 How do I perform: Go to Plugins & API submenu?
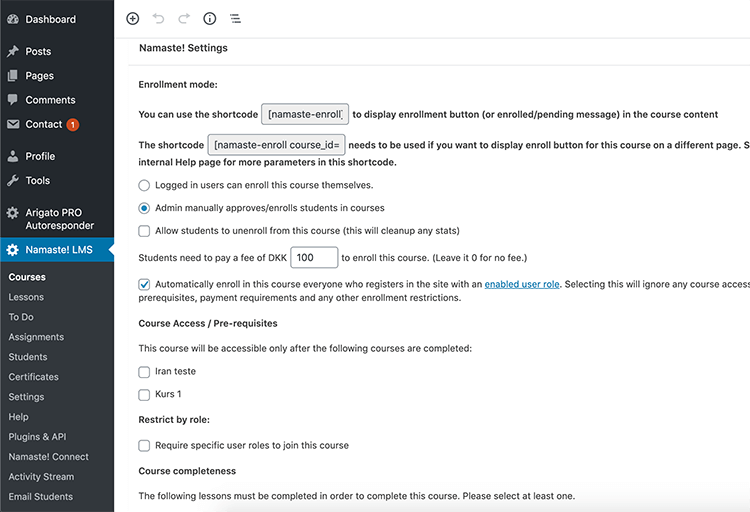click(x=37, y=436)
